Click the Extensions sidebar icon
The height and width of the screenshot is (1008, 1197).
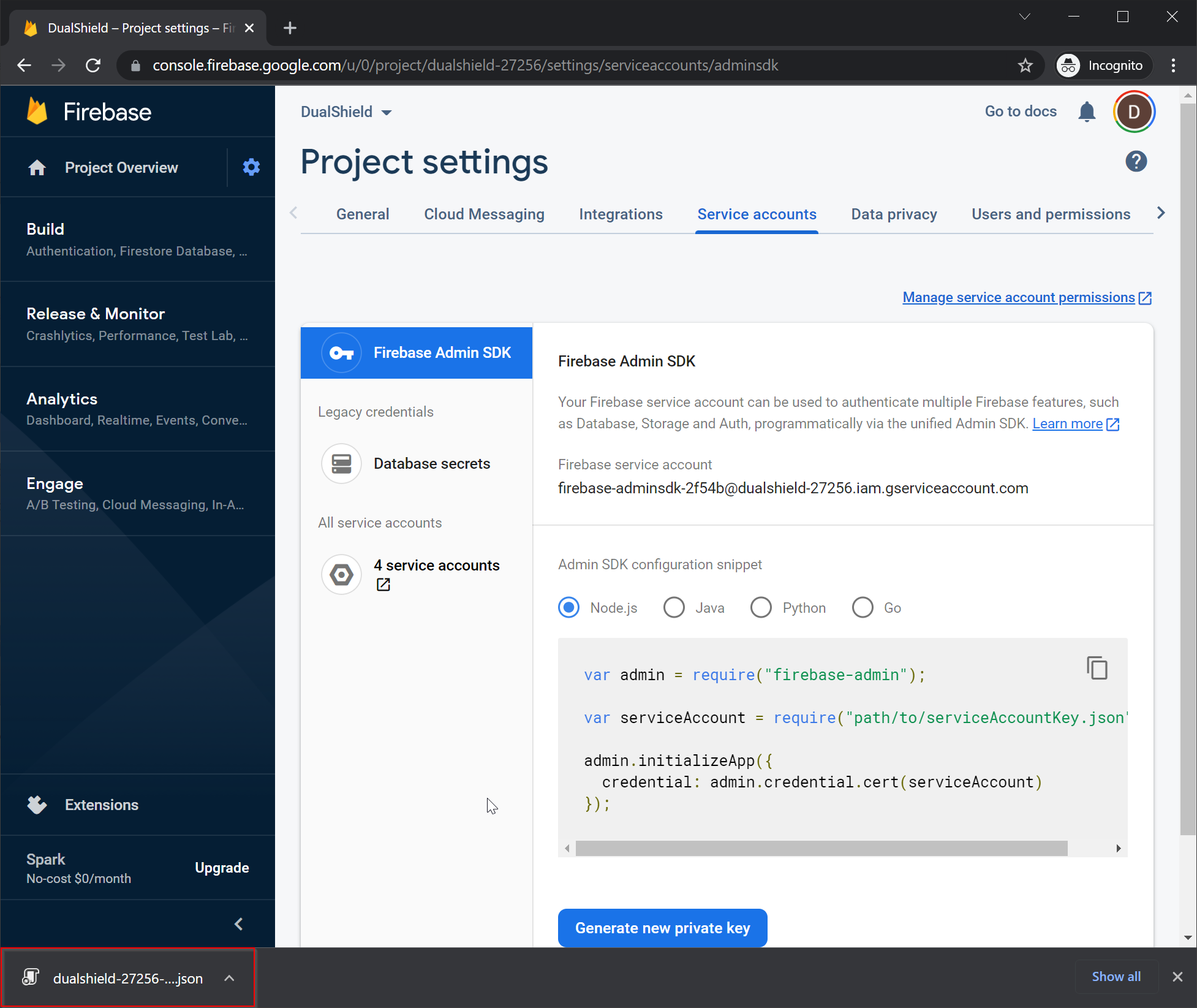(x=37, y=805)
